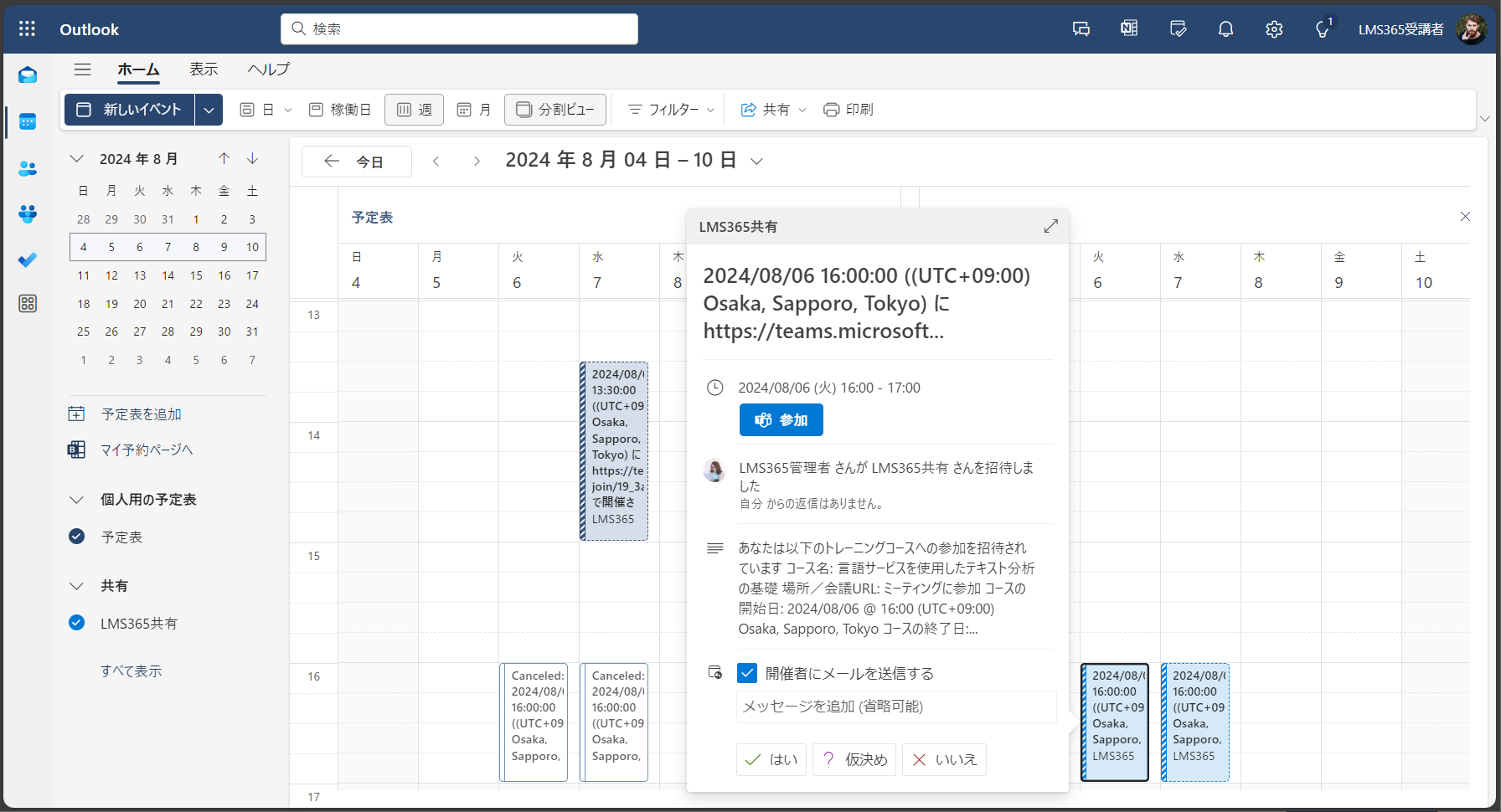Open OneNote feed icon in header
The width and height of the screenshot is (1501, 812).
click(x=1129, y=29)
